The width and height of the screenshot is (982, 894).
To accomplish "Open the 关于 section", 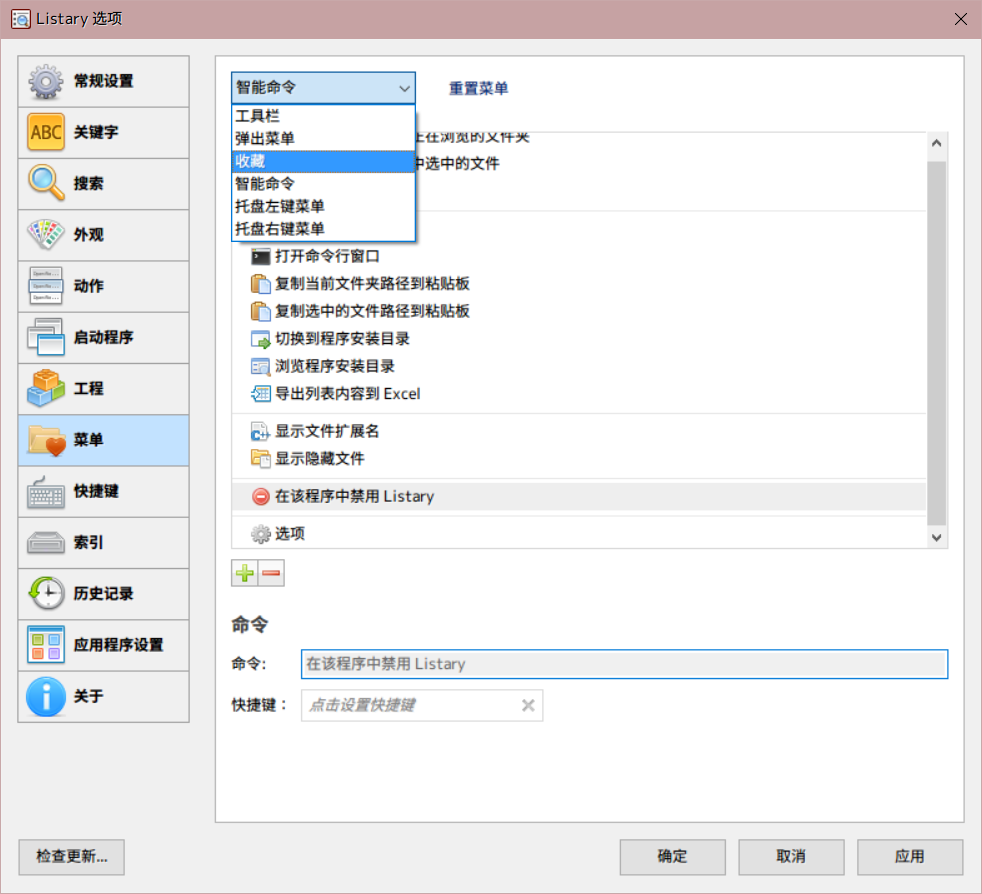I will (103, 696).
